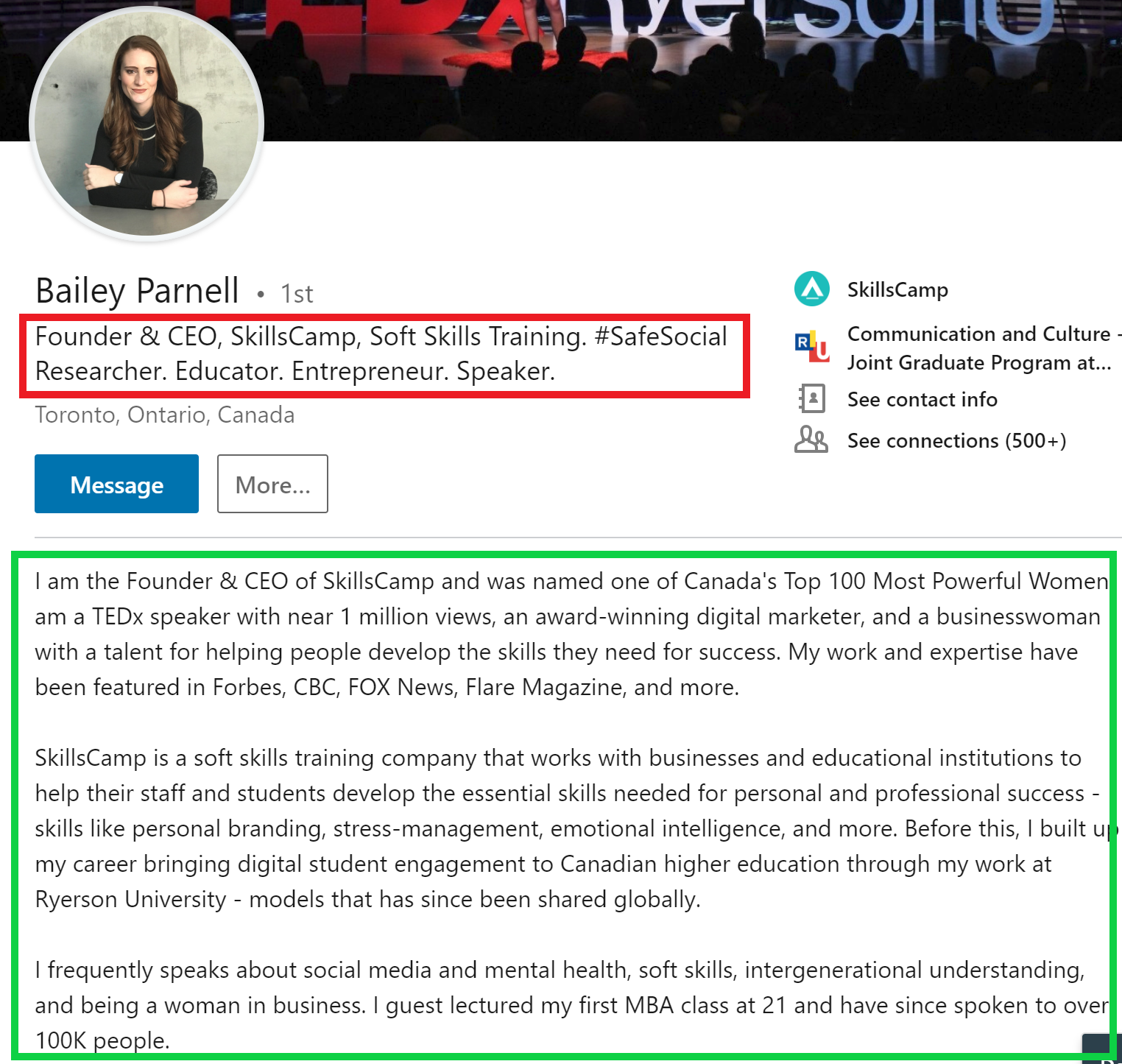Click summary paragraph starting 'I am the Founder'
This screenshot has height=1064, width=1122.
pos(571,634)
